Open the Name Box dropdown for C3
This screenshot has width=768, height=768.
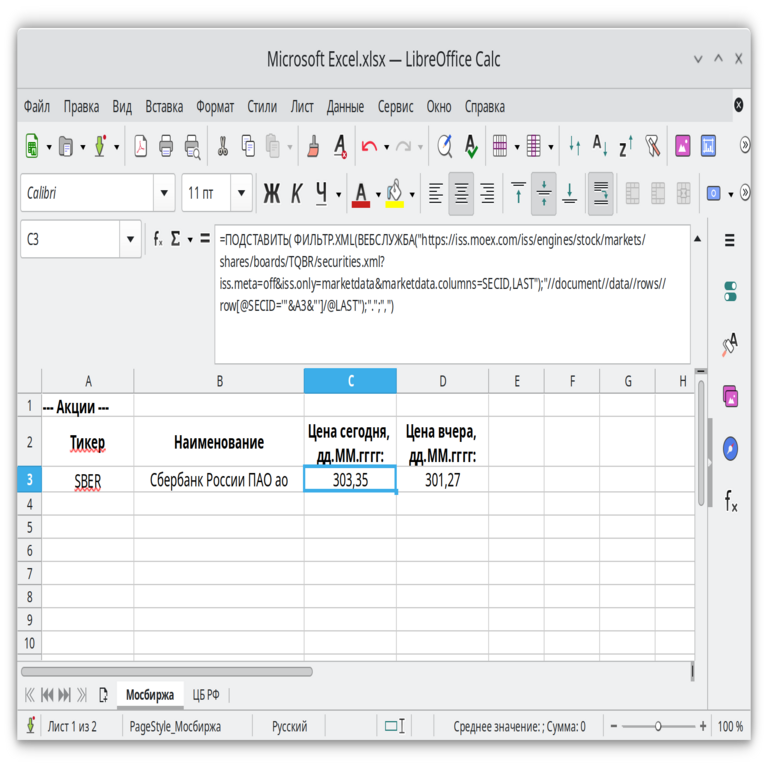click(130, 239)
